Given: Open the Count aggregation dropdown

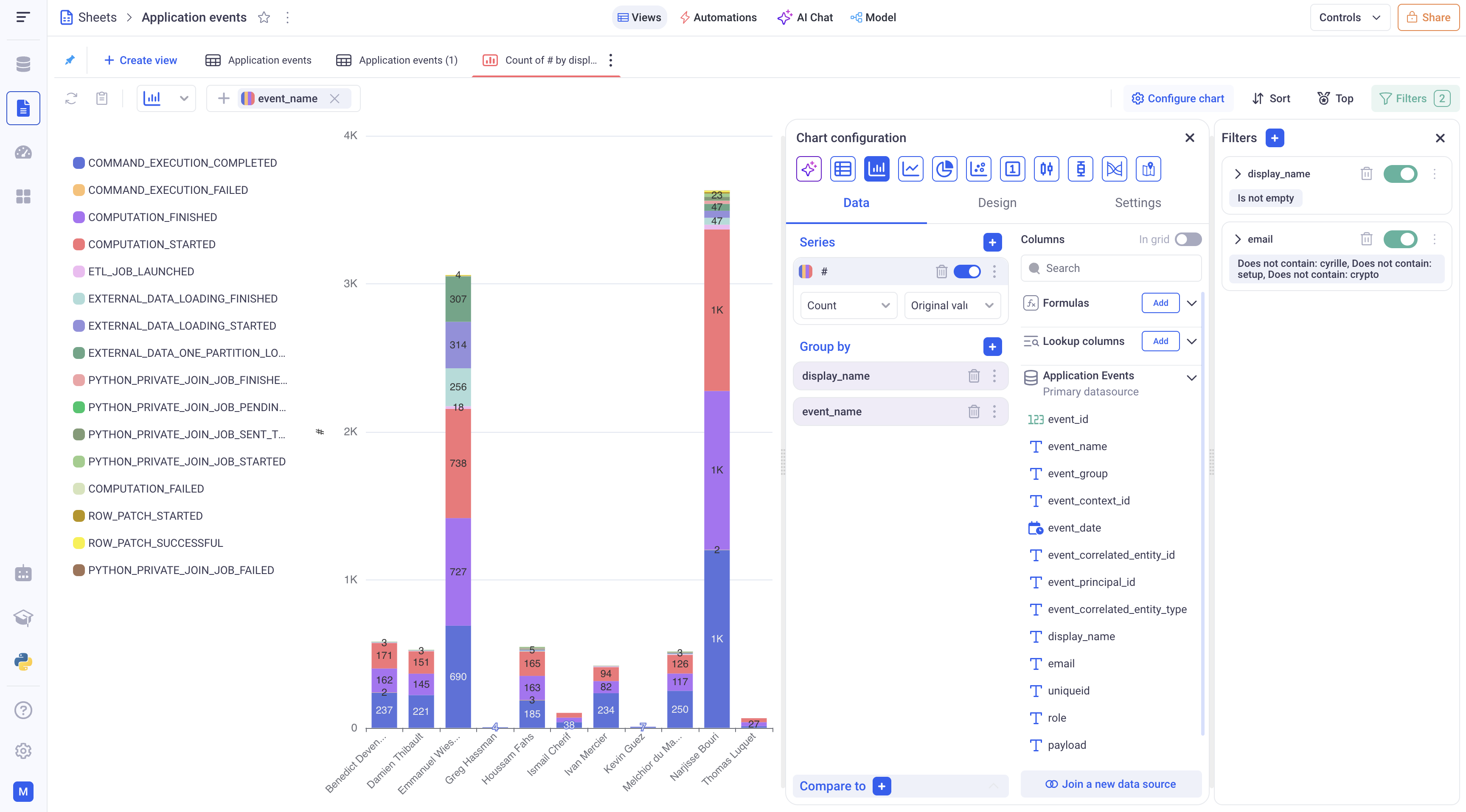Looking at the screenshot, I should [848, 305].
